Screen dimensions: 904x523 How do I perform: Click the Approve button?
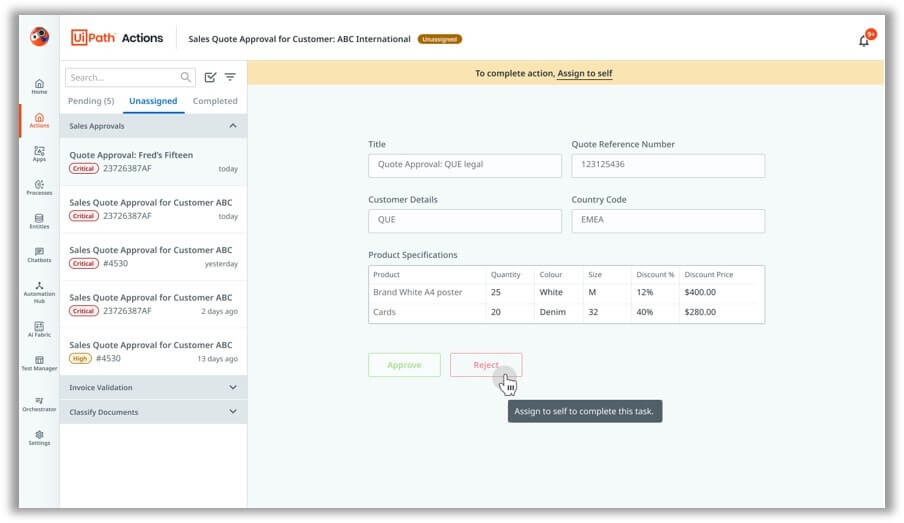(x=404, y=365)
